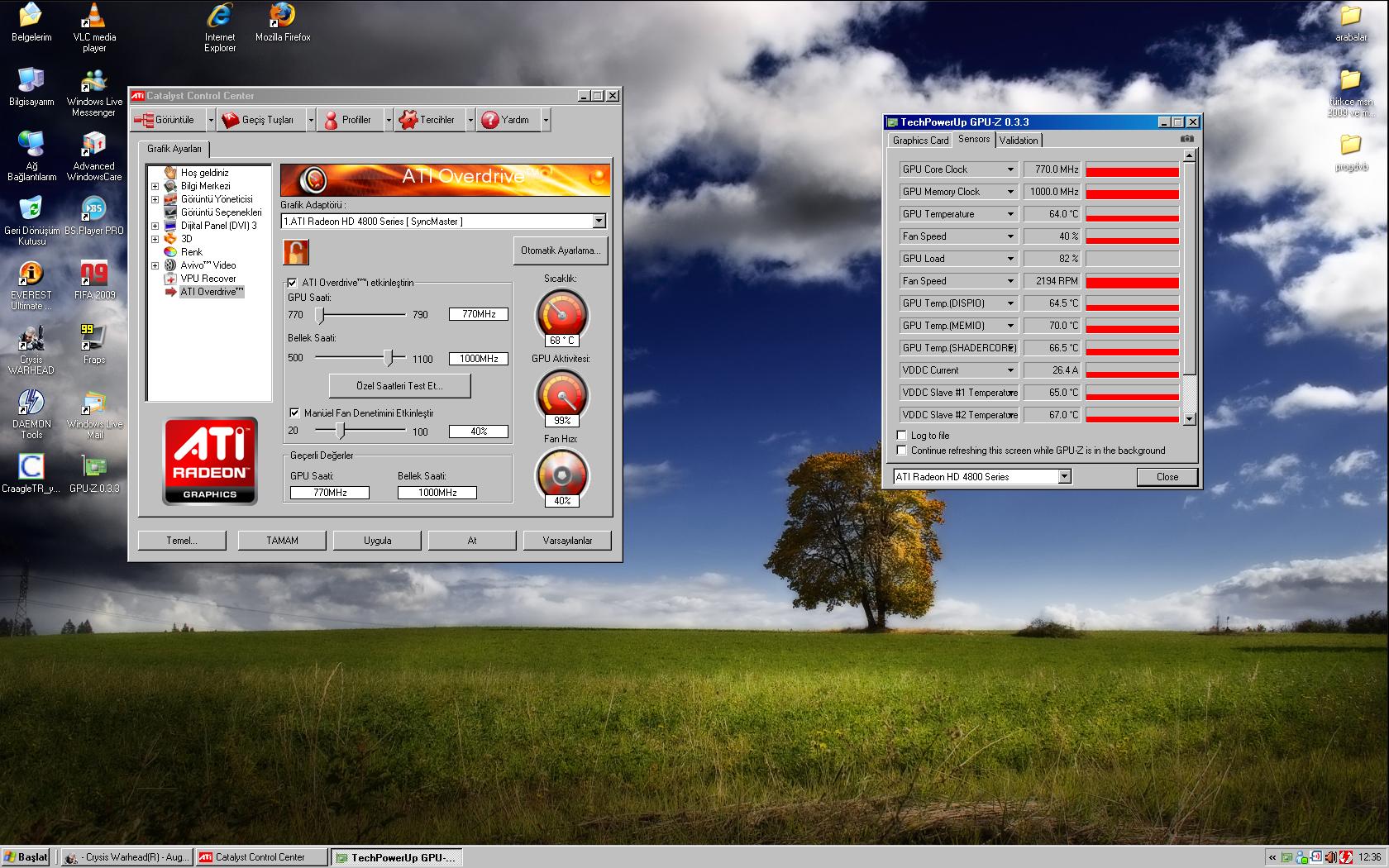Image resolution: width=1389 pixels, height=868 pixels.
Task: Click Uygula button
Action: (x=377, y=541)
